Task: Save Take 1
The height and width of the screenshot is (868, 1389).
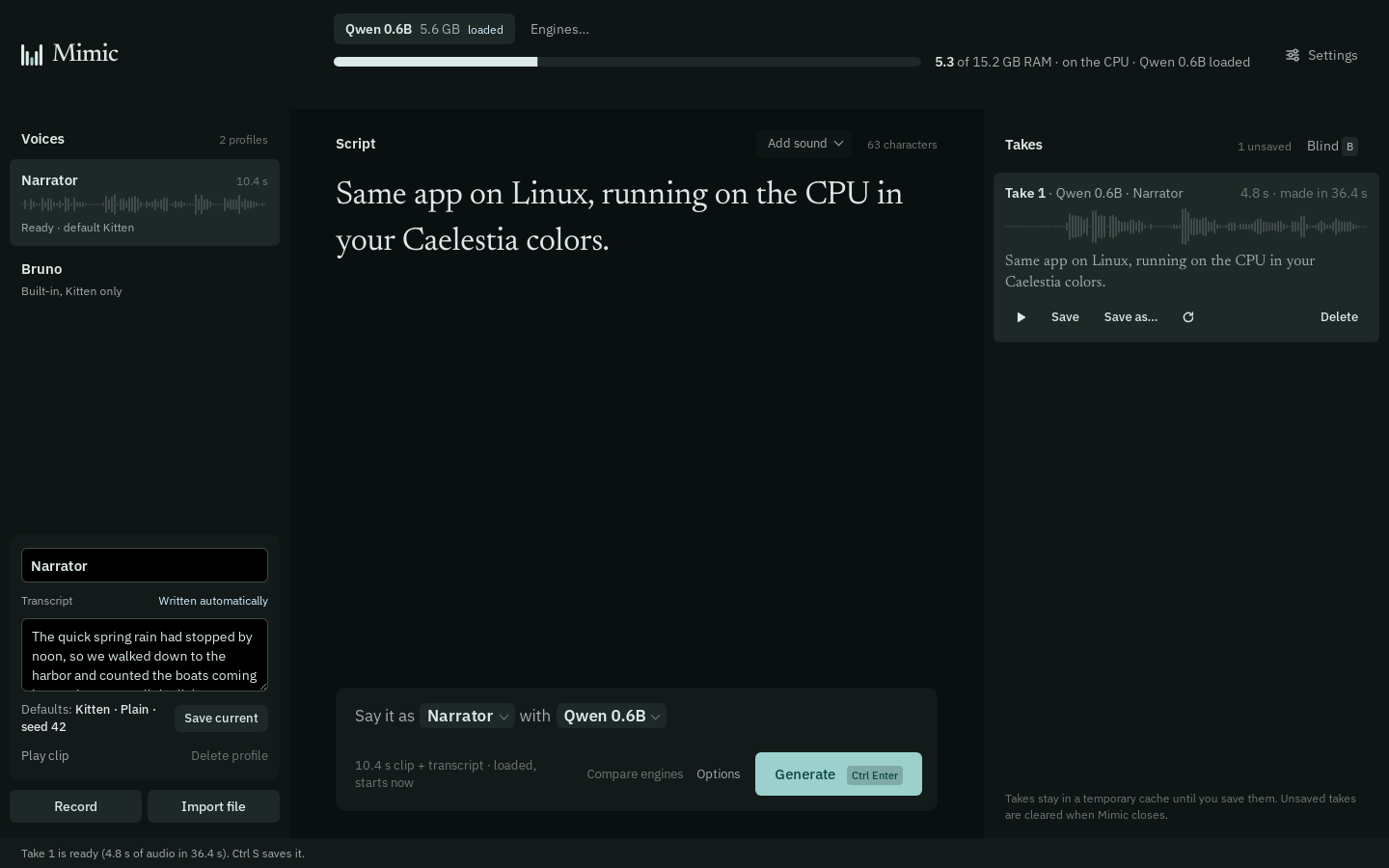Action: tap(1065, 317)
